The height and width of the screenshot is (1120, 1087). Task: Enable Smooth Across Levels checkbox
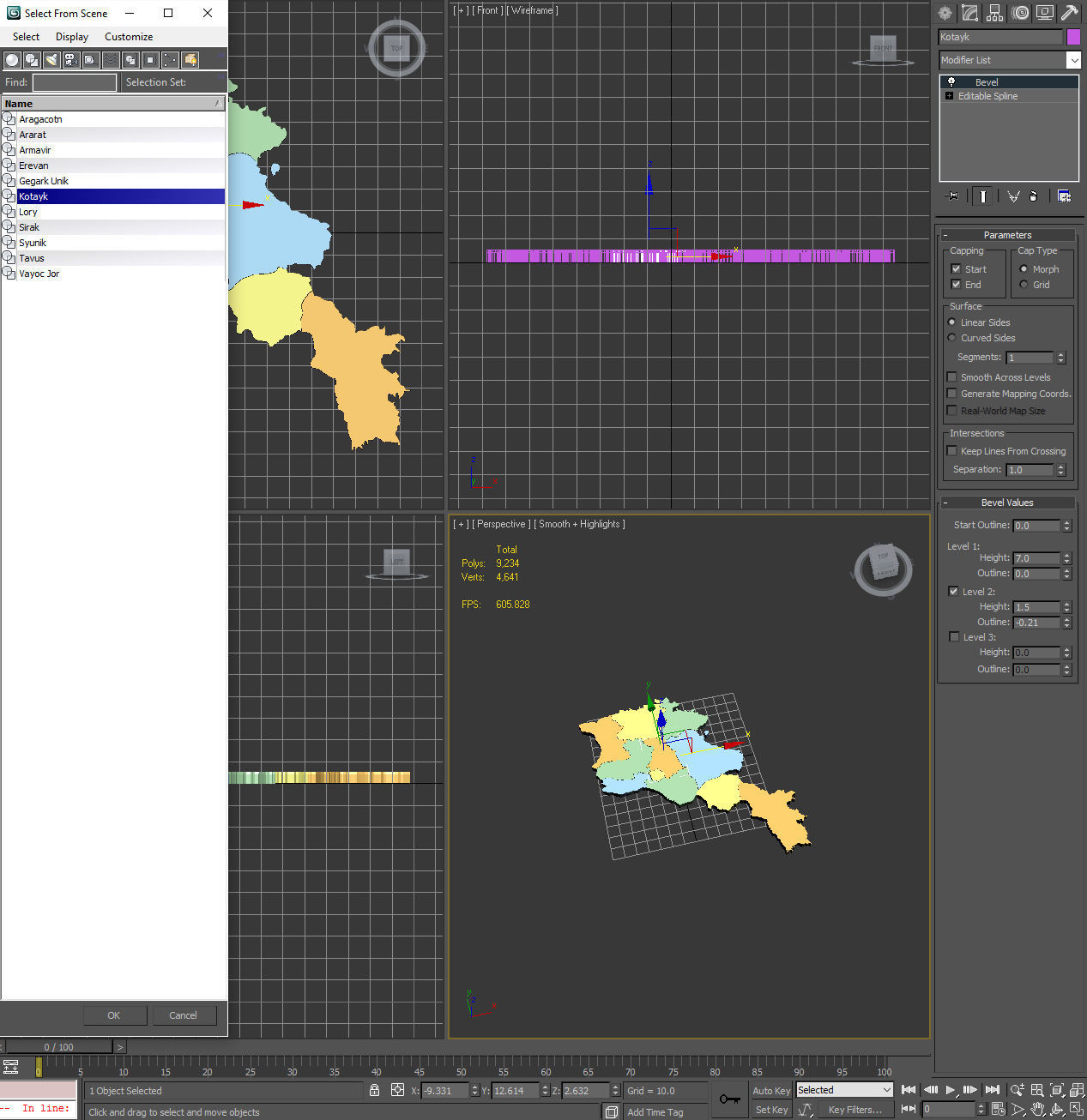click(951, 377)
